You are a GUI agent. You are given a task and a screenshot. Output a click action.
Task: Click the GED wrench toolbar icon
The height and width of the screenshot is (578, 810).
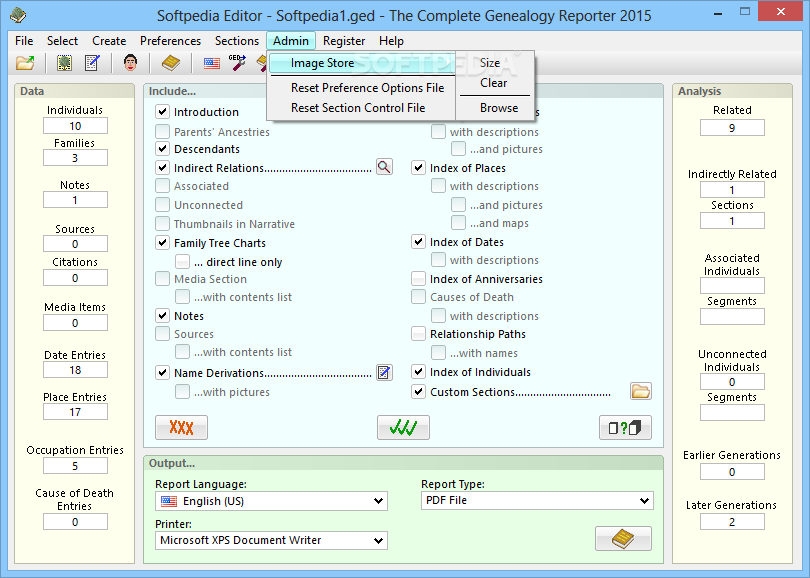coord(237,63)
